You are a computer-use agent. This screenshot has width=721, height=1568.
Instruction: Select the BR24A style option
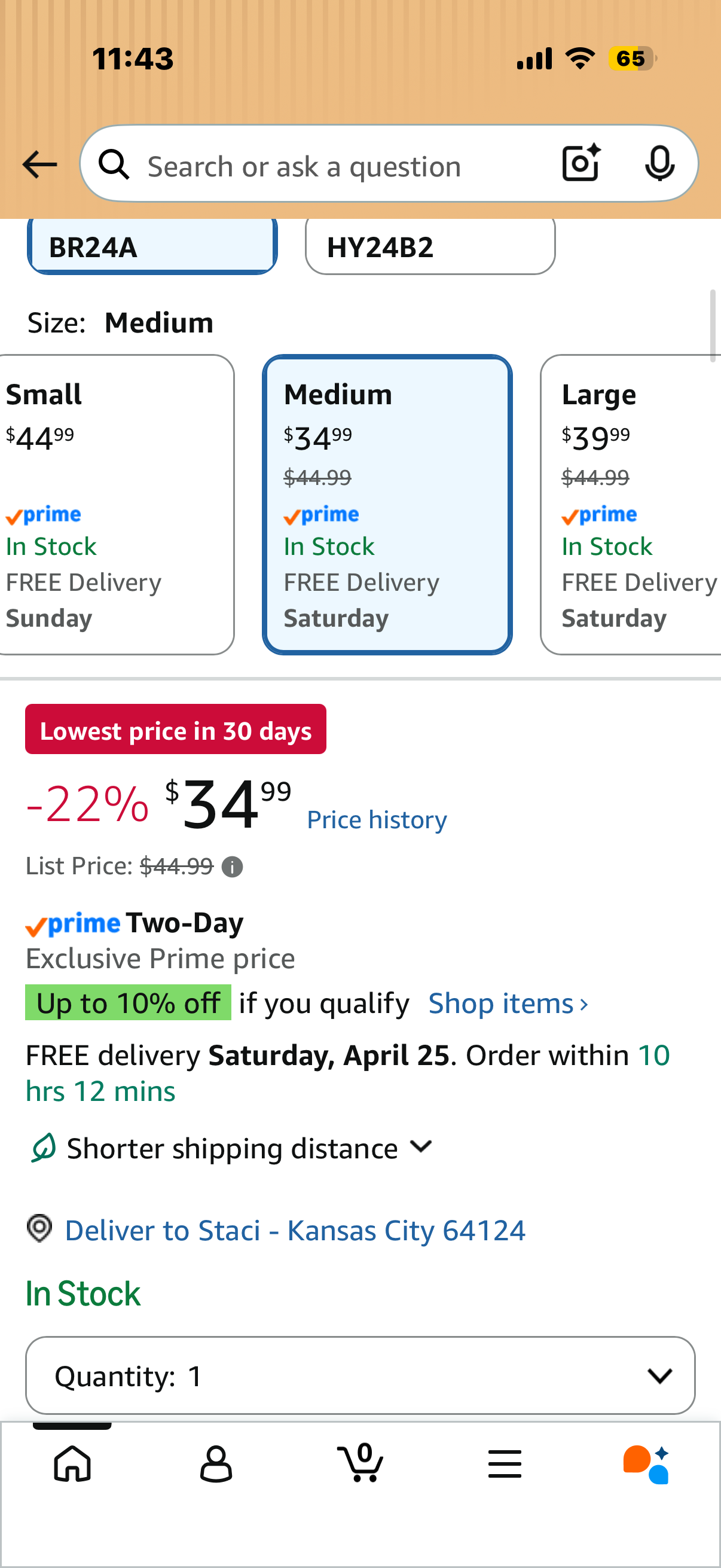coord(152,246)
